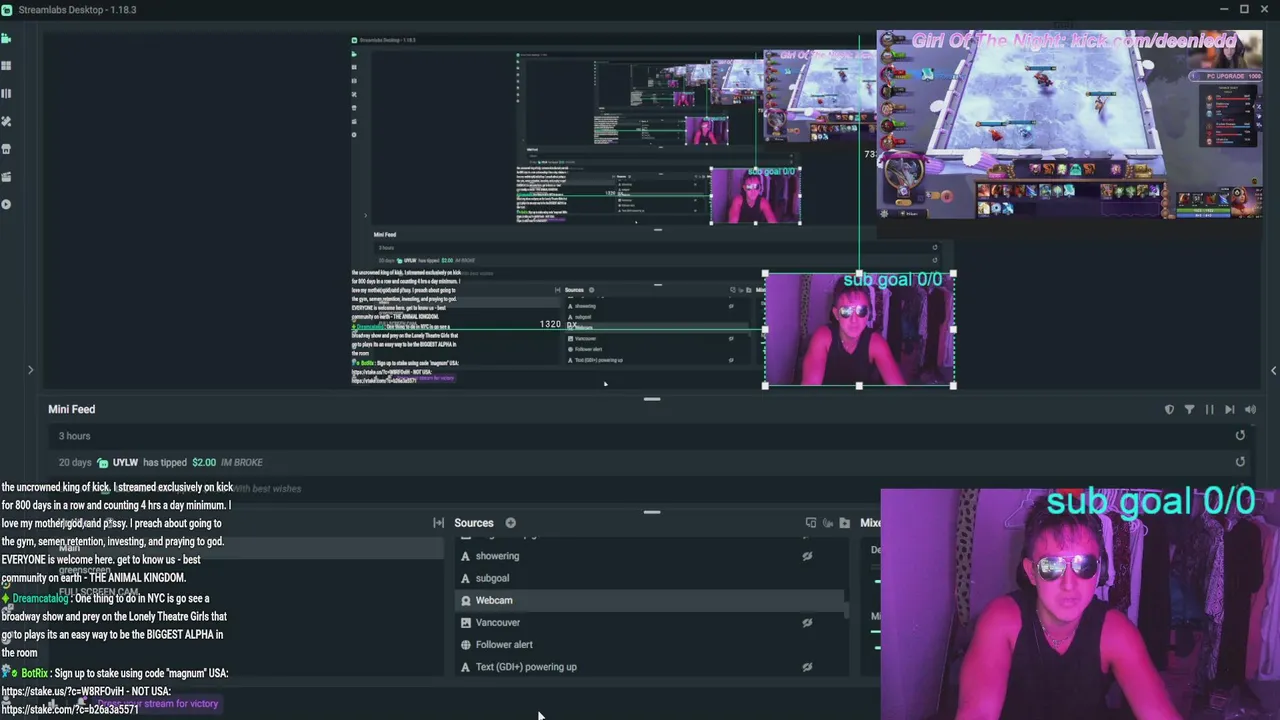Toggle visibility of the showering source
The height and width of the screenshot is (720, 1280).
[807, 556]
